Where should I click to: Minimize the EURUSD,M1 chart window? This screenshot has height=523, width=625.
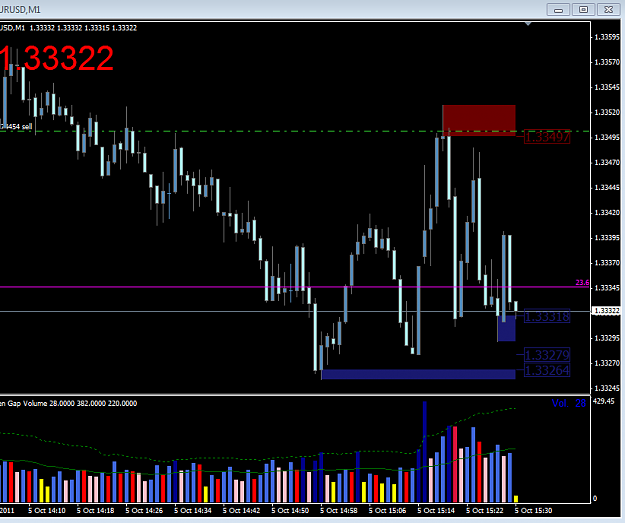tap(558, 10)
